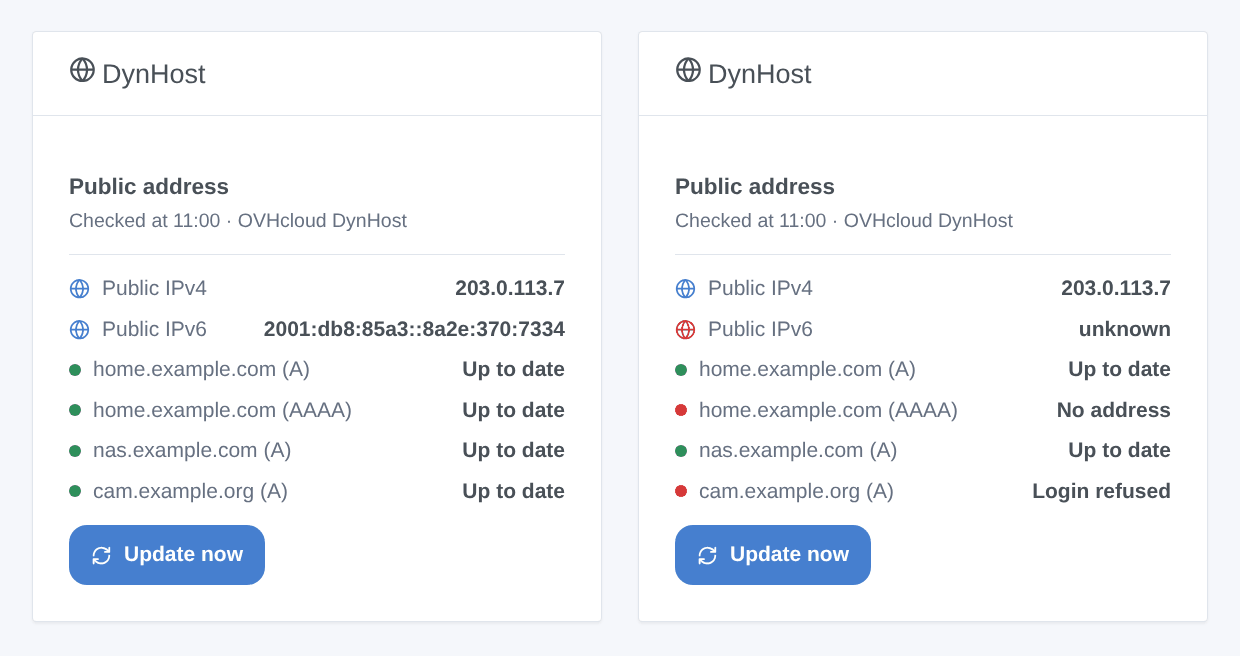1240x656 pixels.
Task: Click red dot beside cam.example.org (A) in right card
Action: (x=681, y=491)
